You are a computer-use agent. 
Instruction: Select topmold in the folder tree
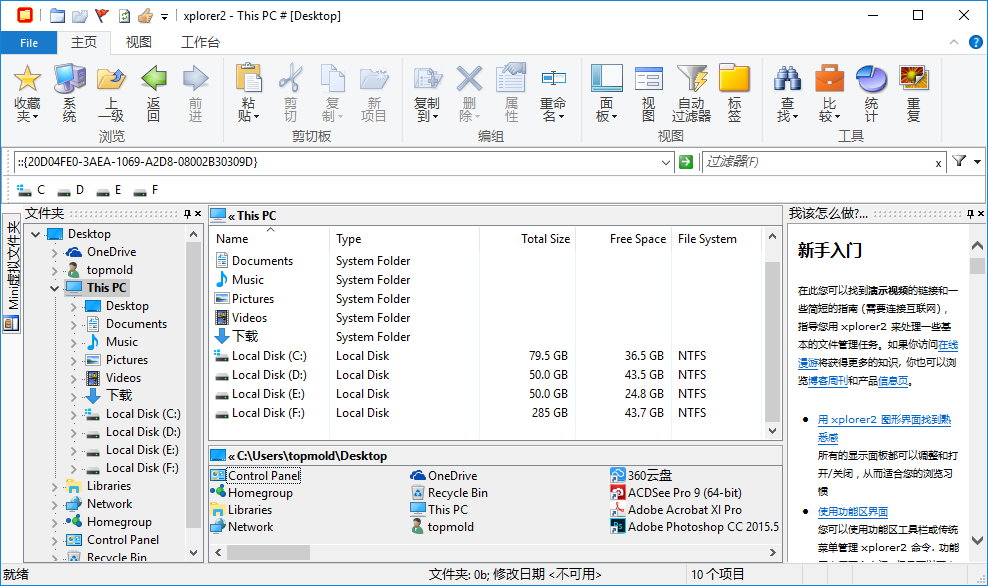(110, 270)
